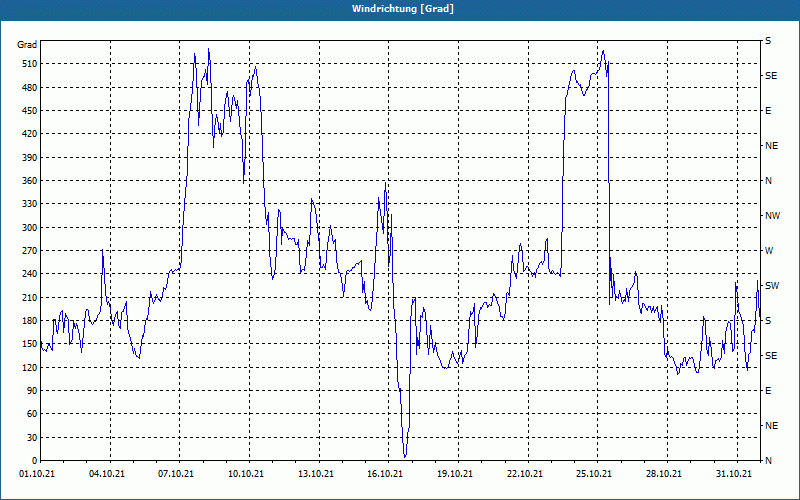Select the 420 y-axis value
Image resolution: width=800 pixels, height=500 pixels.
pyautogui.click(x=30, y=134)
